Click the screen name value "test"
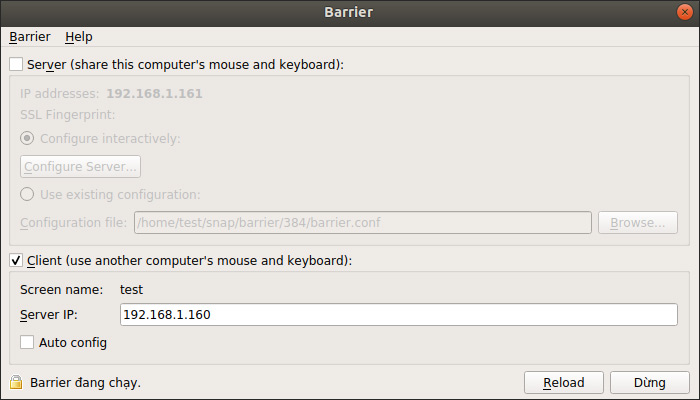 (x=132, y=289)
